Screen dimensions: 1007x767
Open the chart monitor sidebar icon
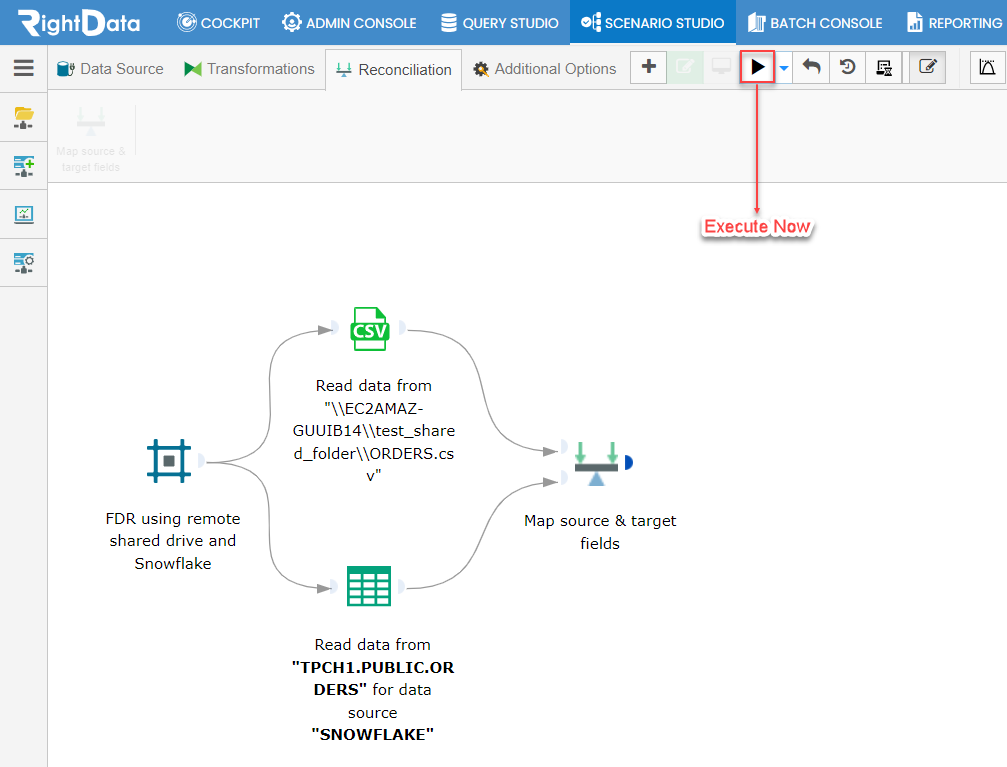click(24, 214)
